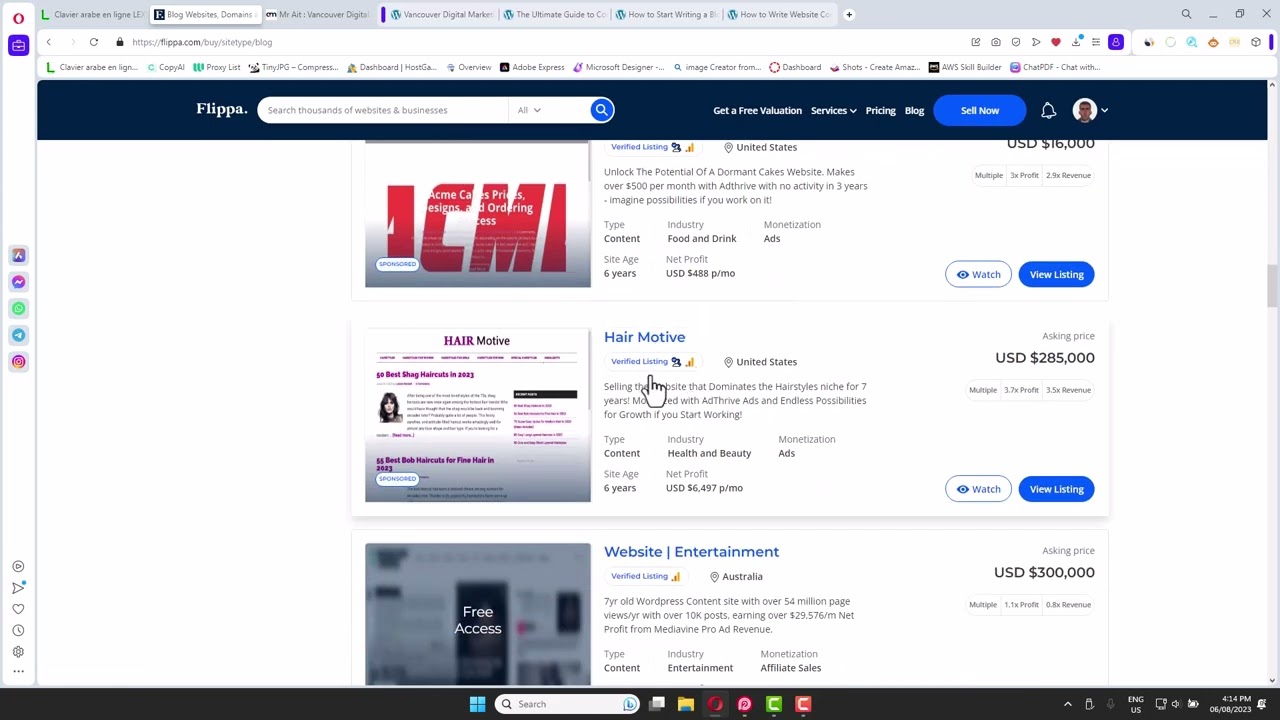Click the blue search magnifier button
This screenshot has width=1280, height=720.
pos(601,110)
